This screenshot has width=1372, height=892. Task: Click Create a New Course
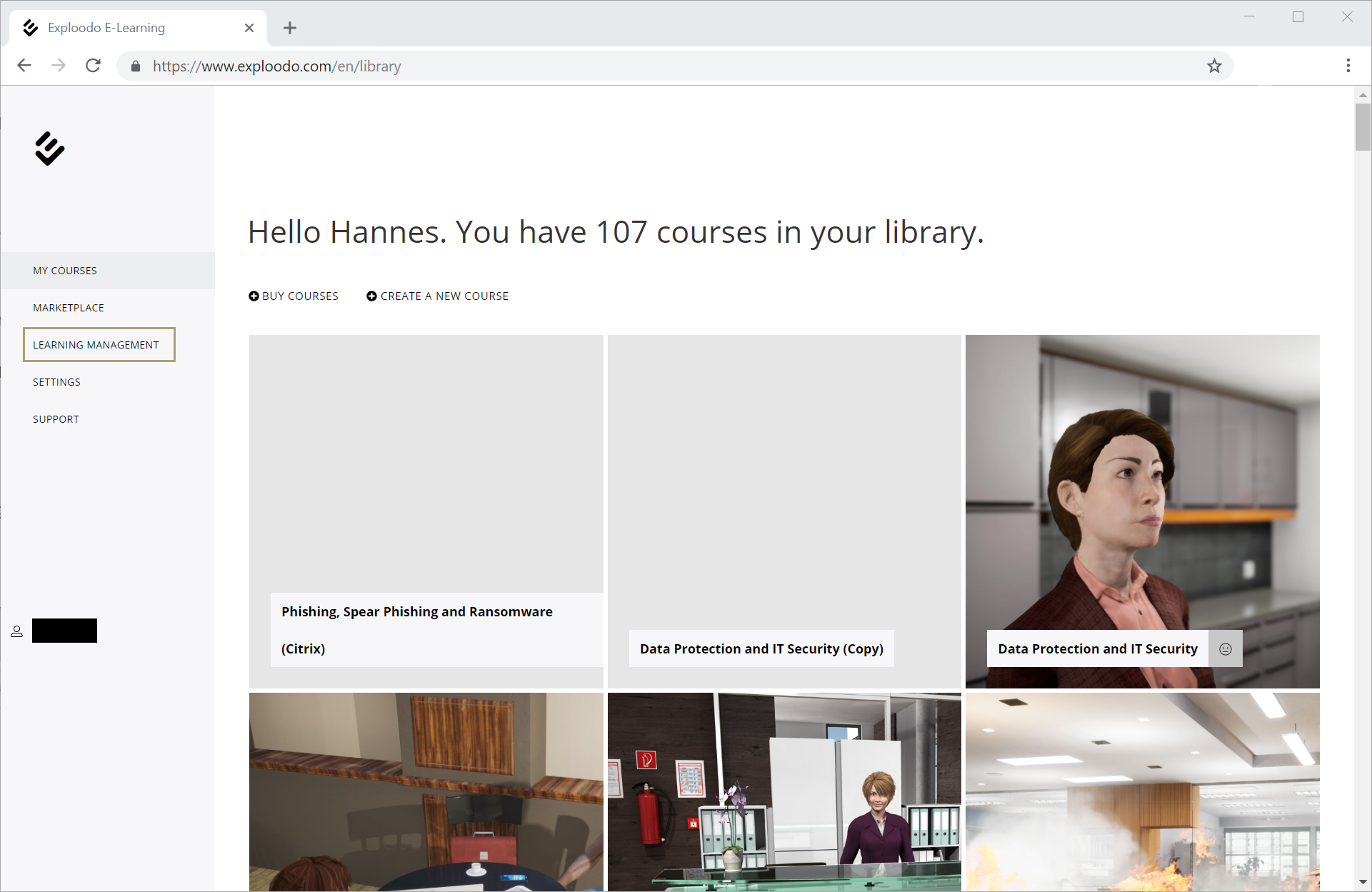coord(437,296)
